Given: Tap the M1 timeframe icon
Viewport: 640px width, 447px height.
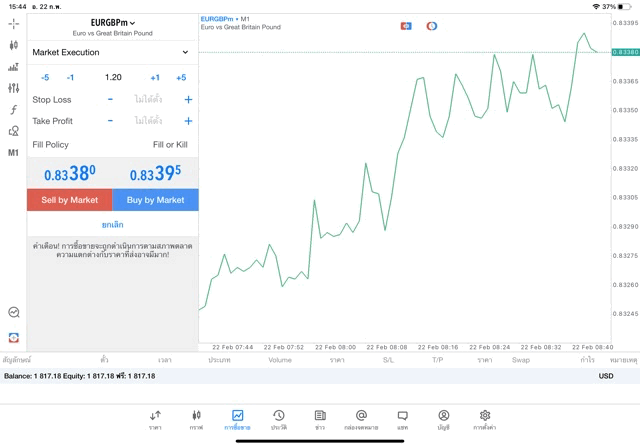Looking at the screenshot, I should (13, 153).
